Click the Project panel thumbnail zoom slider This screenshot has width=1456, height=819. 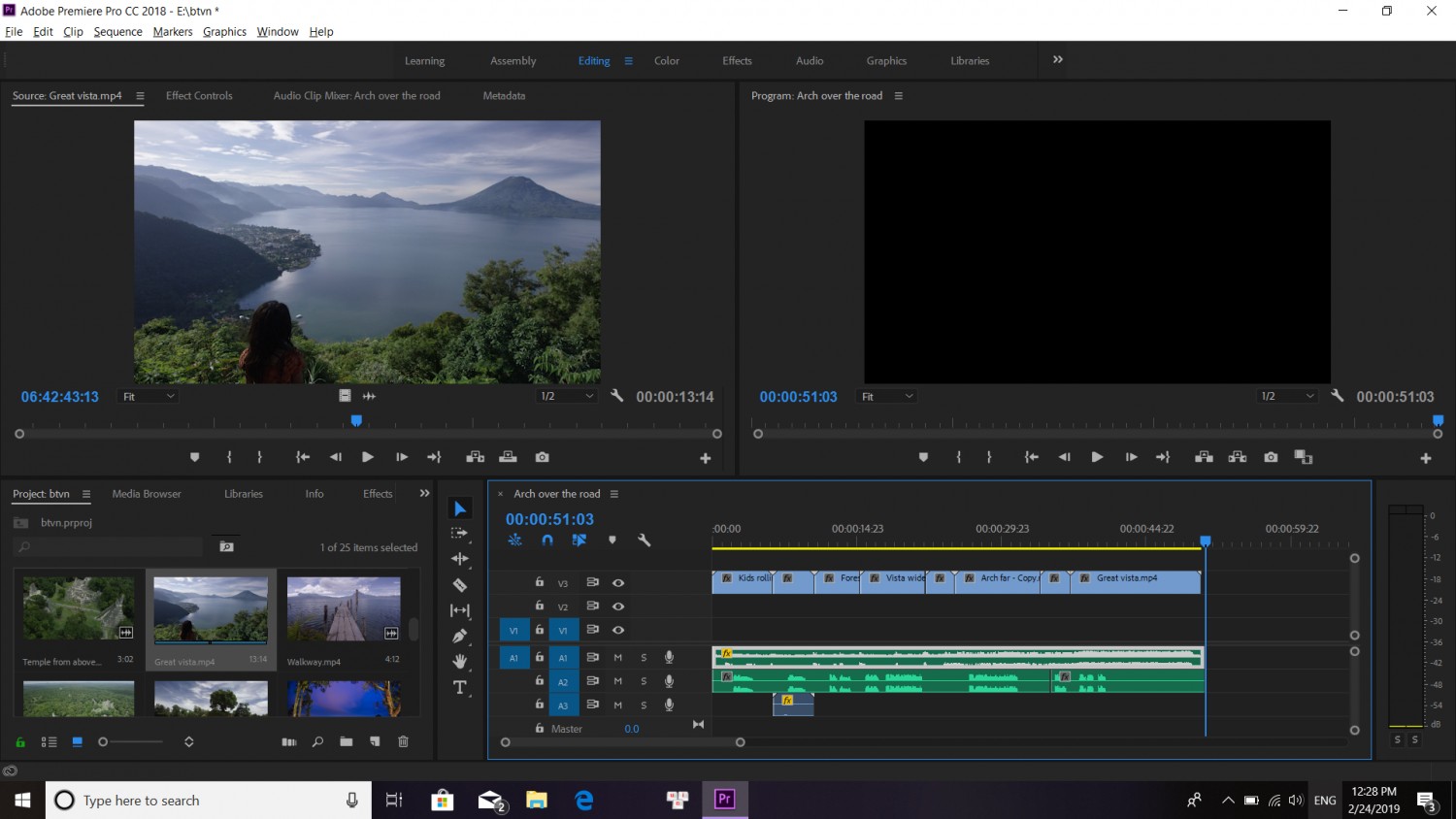click(103, 742)
